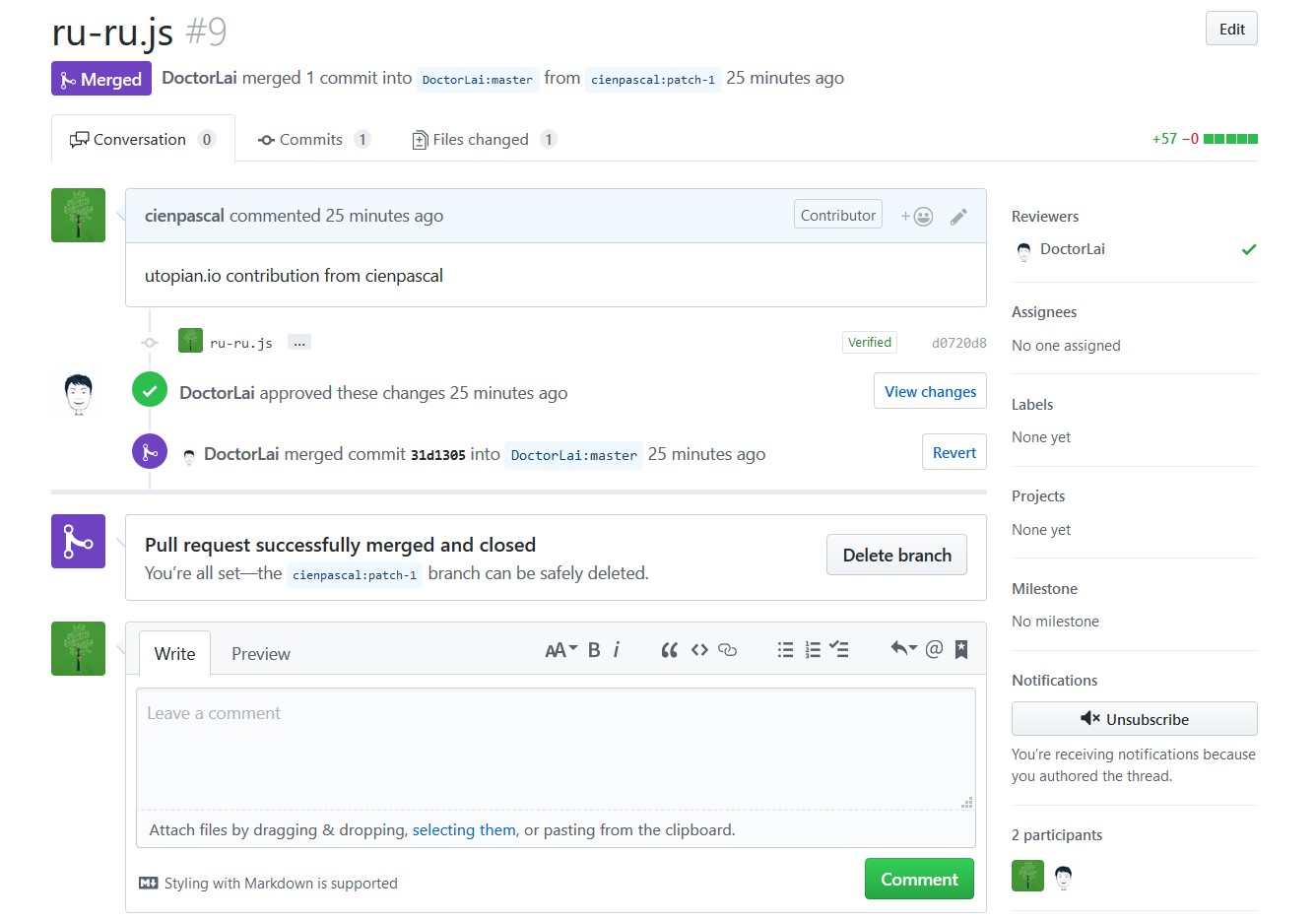This screenshot has height=920, width=1316.
Task: Click the Verified badge on the commit
Action: 870,342
